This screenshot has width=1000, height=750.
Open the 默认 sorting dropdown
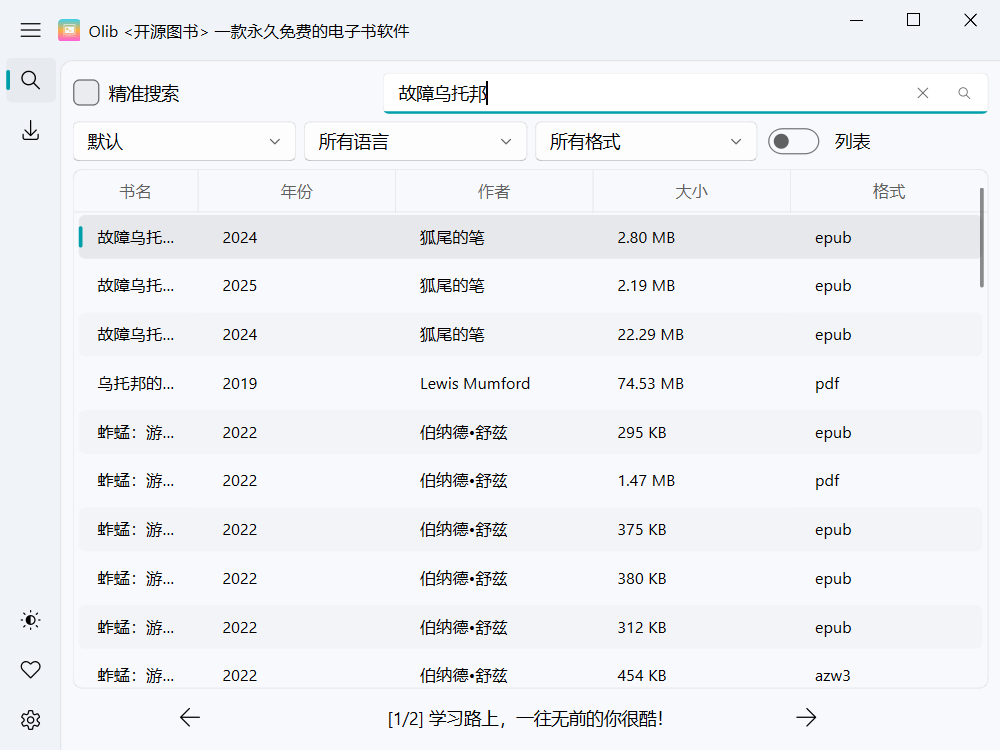click(183, 141)
